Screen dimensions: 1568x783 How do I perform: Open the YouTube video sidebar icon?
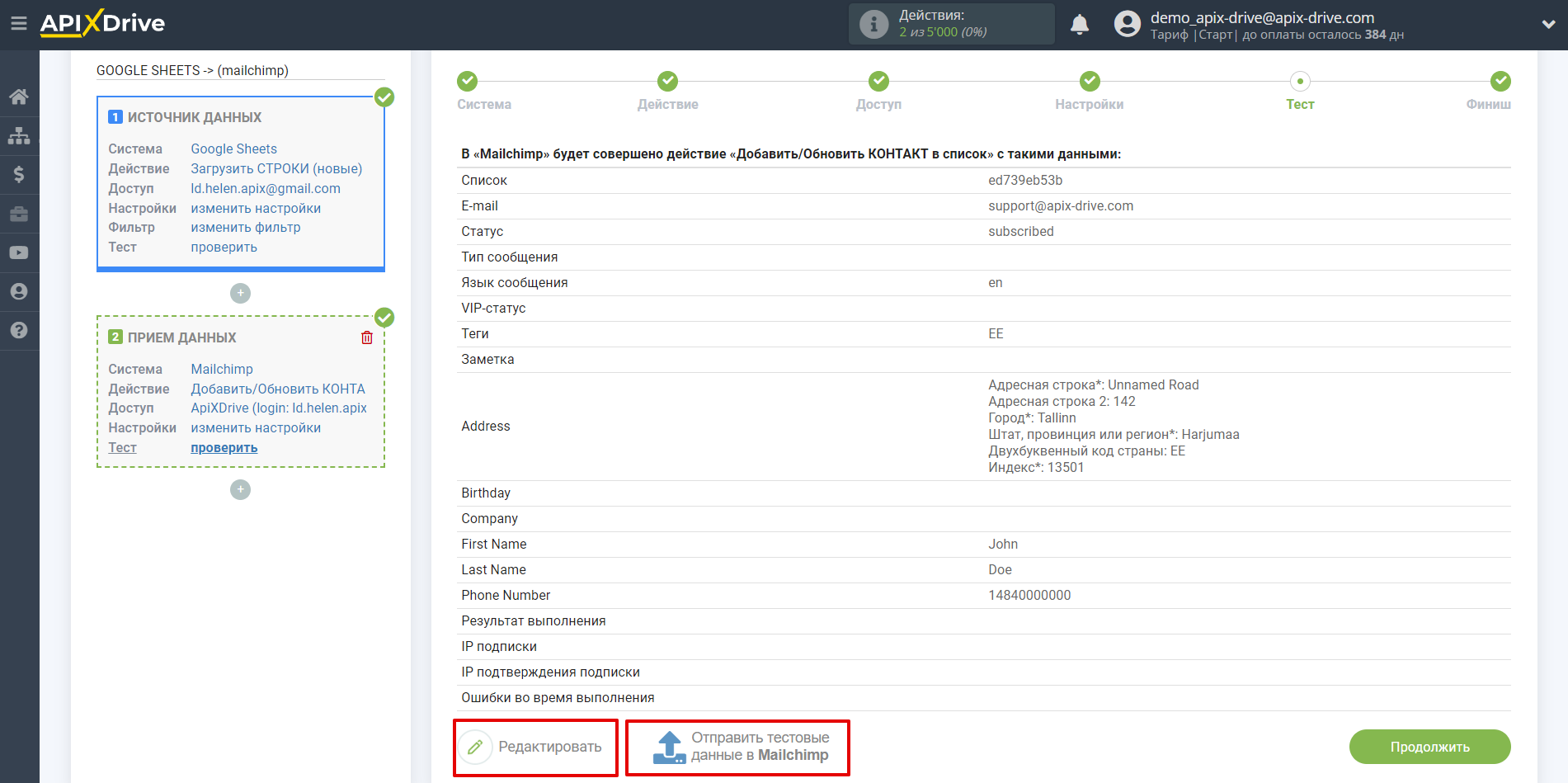[19, 252]
